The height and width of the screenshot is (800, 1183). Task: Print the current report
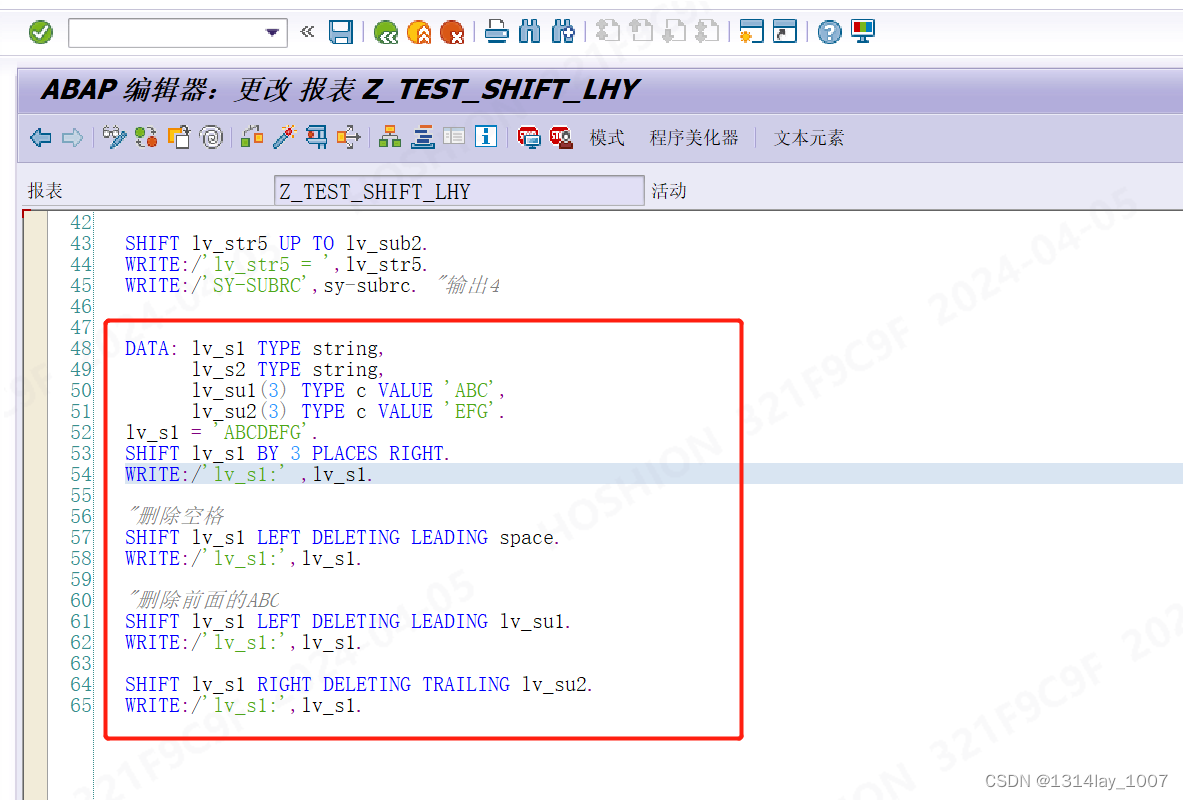coord(498,31)
